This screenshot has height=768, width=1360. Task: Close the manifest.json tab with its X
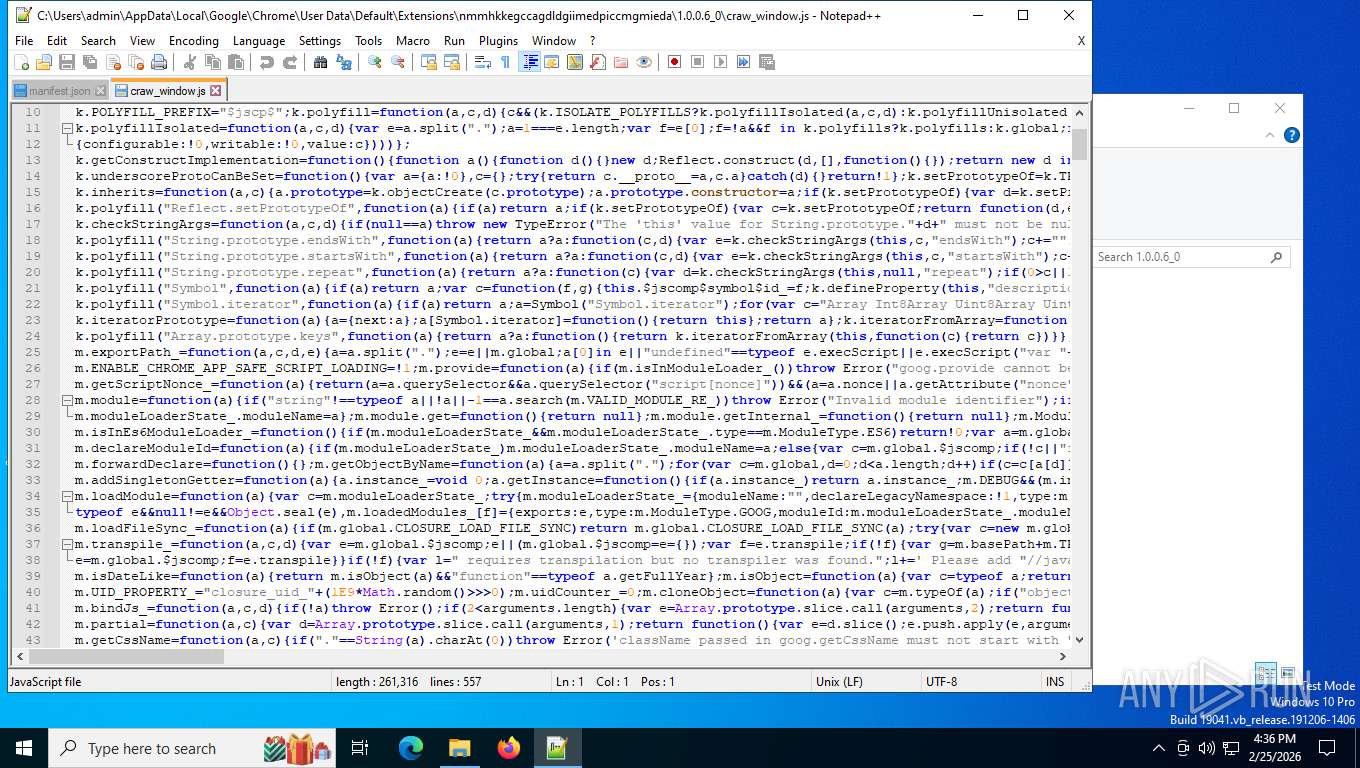(x=99, y=91)
